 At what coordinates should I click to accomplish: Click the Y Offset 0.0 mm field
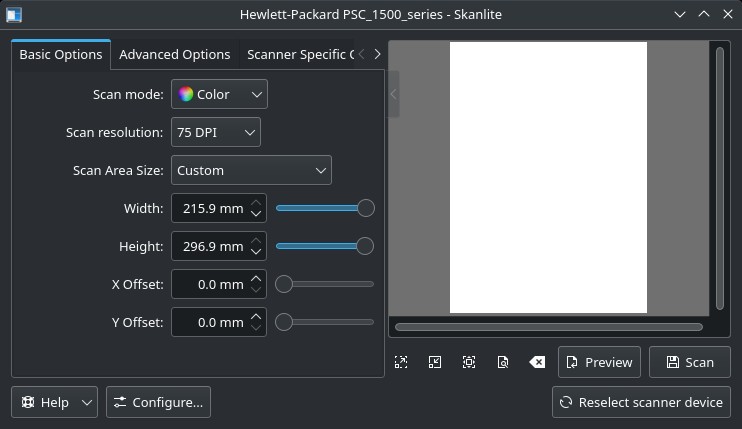[211, 322]
